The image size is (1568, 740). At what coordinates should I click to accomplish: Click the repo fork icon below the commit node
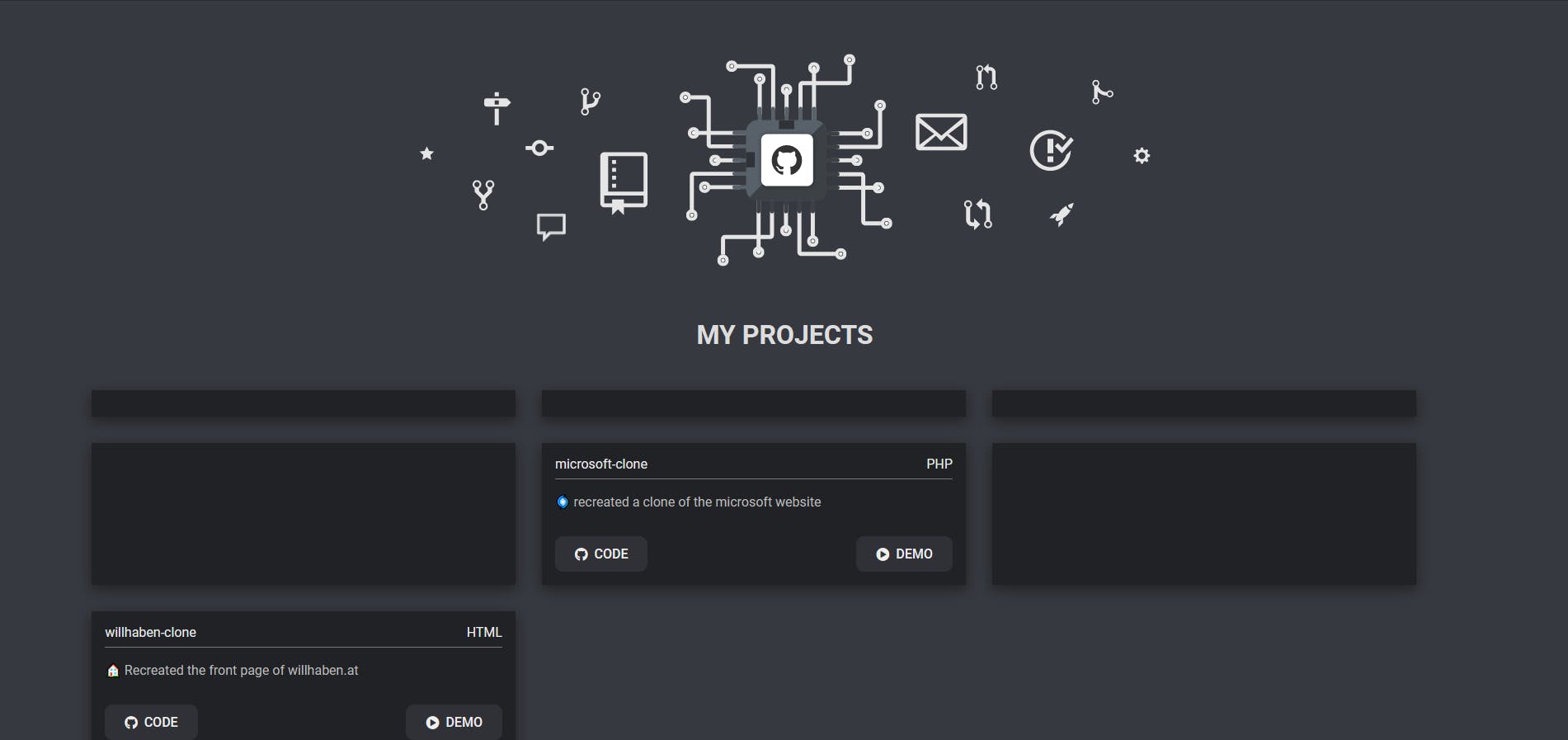coord(483,195)
